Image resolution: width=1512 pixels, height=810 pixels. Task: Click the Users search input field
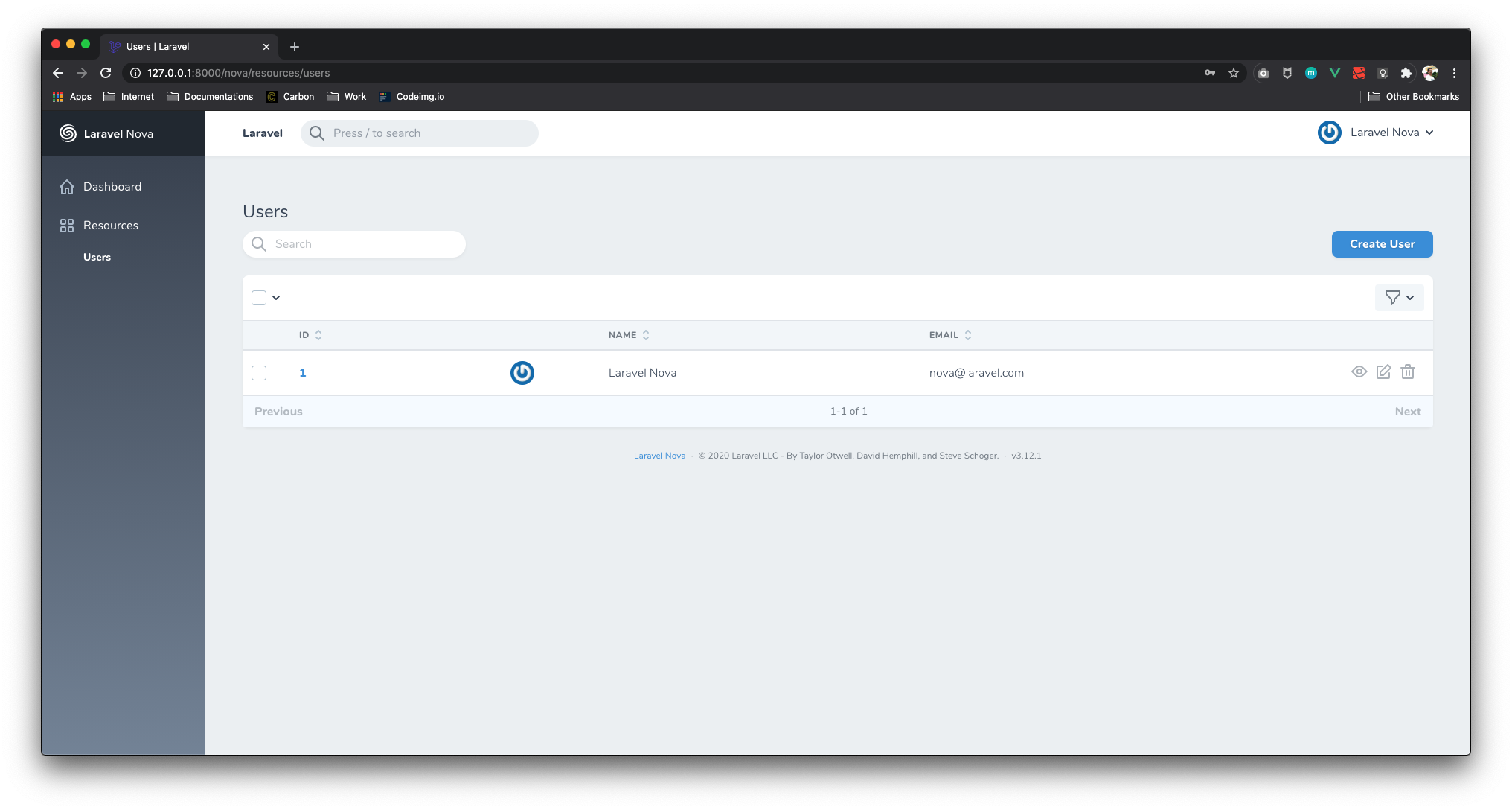(x=365, y=244)
